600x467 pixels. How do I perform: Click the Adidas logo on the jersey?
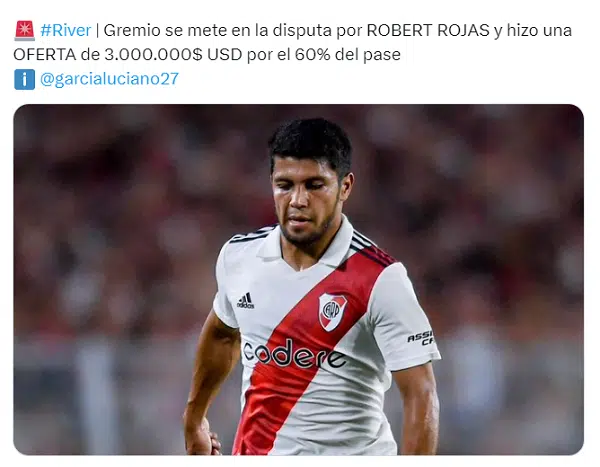pyautogui.click(x=245, y=301)
